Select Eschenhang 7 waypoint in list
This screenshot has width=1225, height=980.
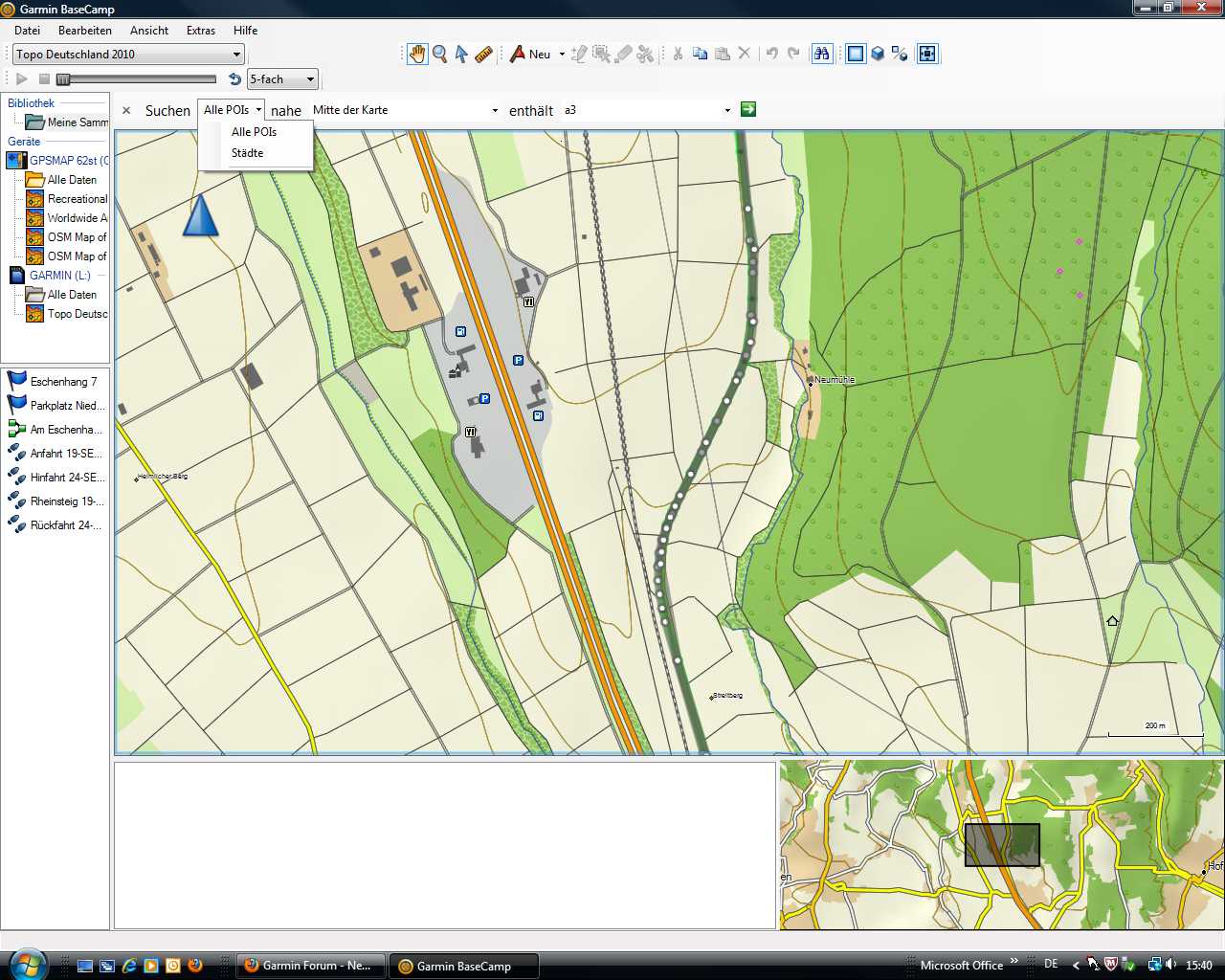63,381
